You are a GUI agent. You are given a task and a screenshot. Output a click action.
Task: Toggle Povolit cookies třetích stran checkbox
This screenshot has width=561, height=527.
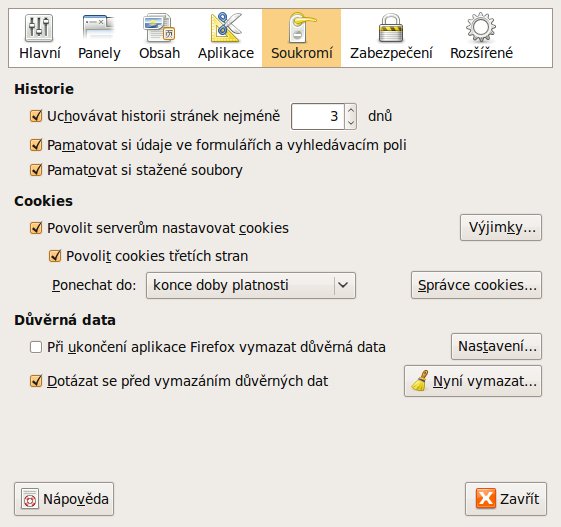click(55, 256)
